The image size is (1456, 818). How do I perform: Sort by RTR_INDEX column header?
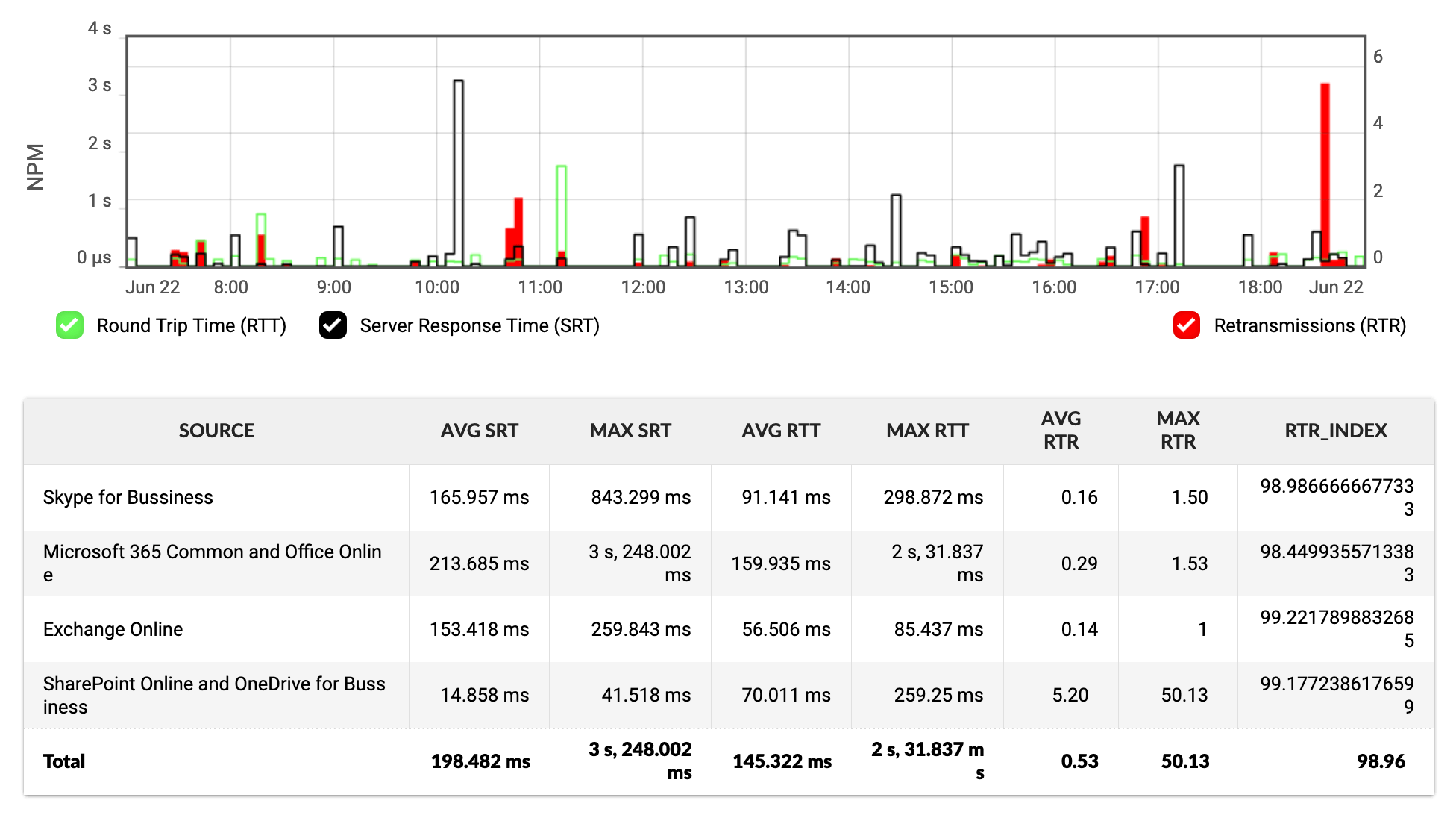tap(1335, 431)
